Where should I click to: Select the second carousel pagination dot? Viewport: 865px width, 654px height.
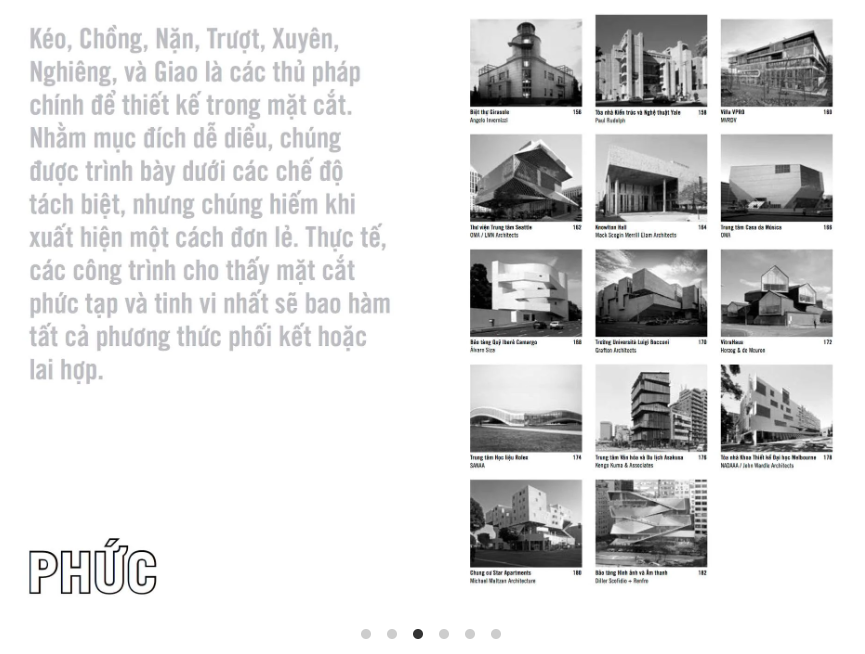point(392,634)
